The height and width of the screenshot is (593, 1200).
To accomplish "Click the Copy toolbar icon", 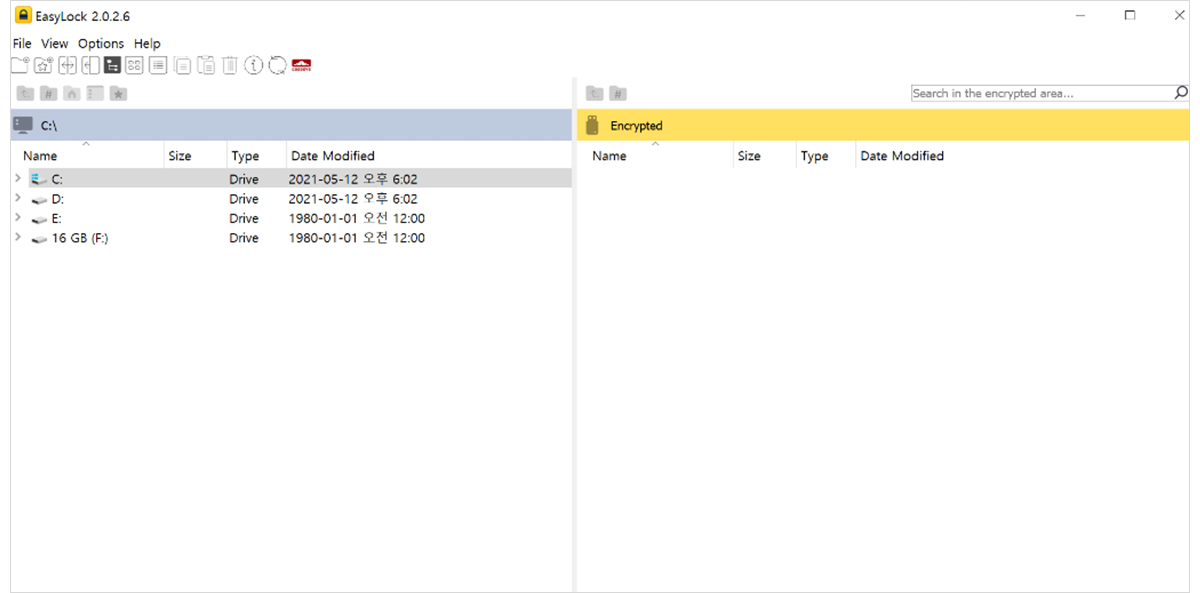I will pyautogui.click(x=183, y=65).
